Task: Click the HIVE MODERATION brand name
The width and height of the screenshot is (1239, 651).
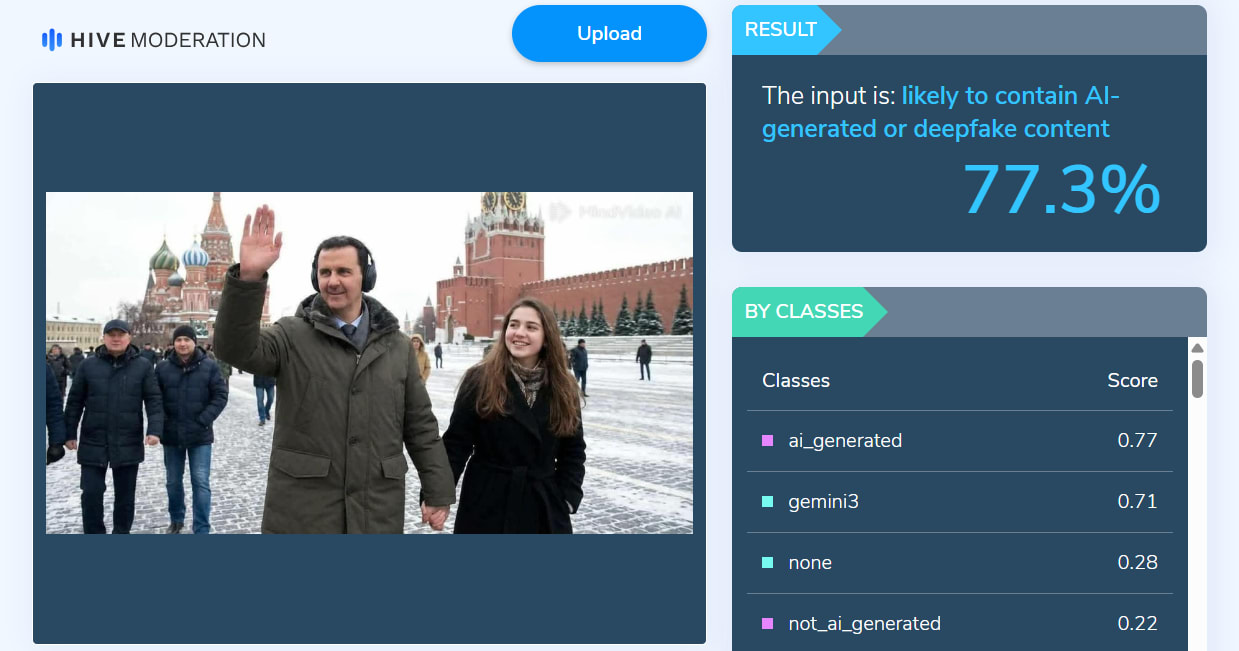Action: point(167,40)
